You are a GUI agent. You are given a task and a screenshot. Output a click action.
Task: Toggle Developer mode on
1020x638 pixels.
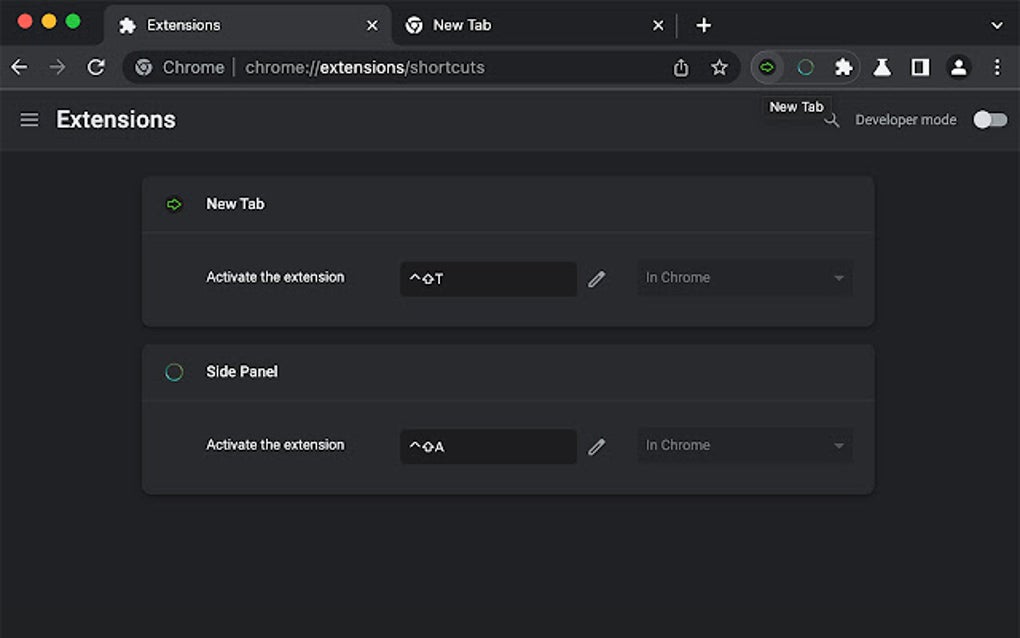coord(989,119)
